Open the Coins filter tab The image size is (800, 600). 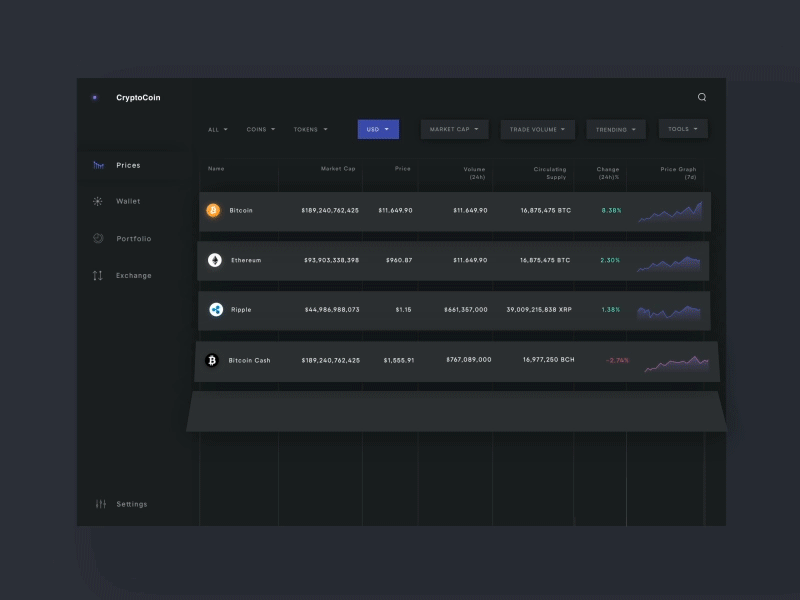[261, 130]
